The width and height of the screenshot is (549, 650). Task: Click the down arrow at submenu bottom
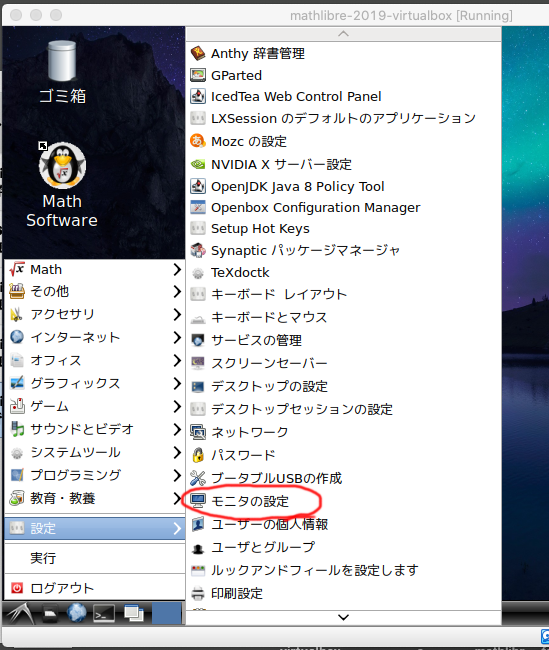click(343, 617)
